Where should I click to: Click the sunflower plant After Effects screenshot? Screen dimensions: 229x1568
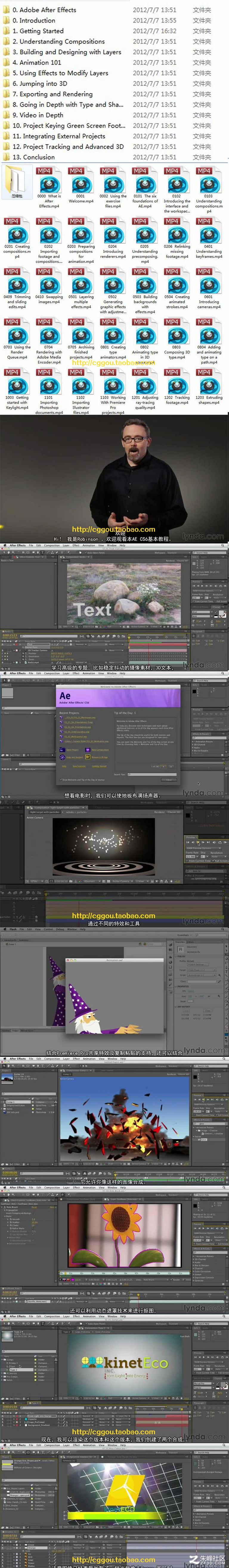tap(114, 1250)
